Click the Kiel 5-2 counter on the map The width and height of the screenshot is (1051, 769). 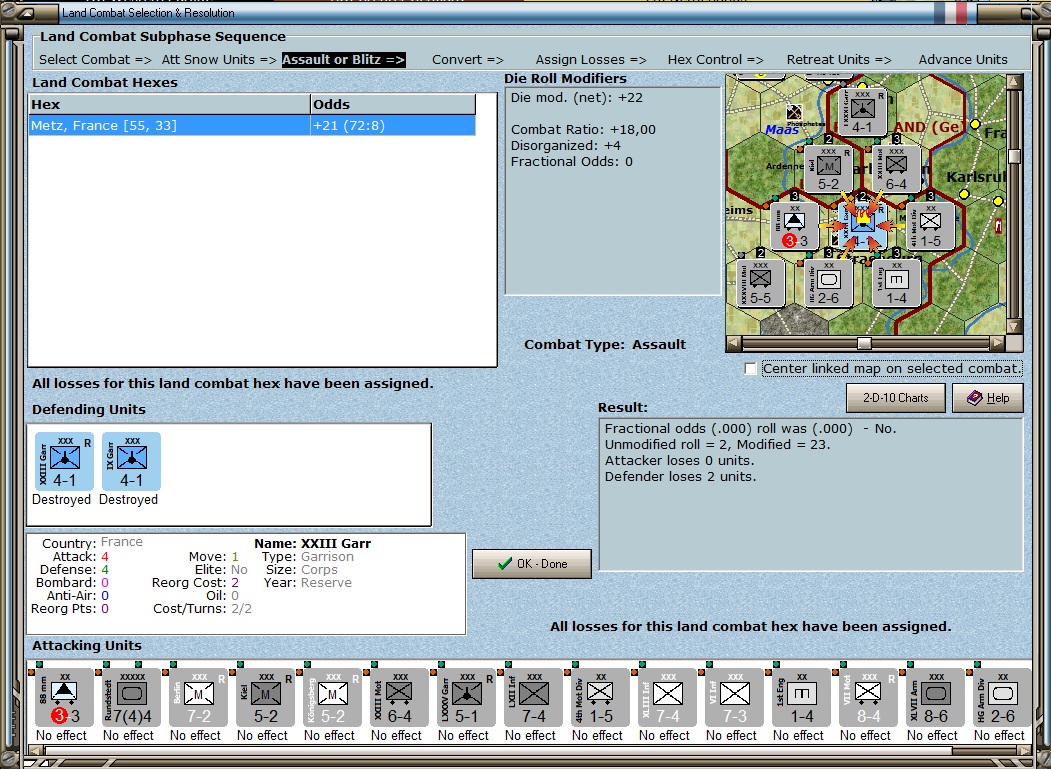click(x=828, y=169)
